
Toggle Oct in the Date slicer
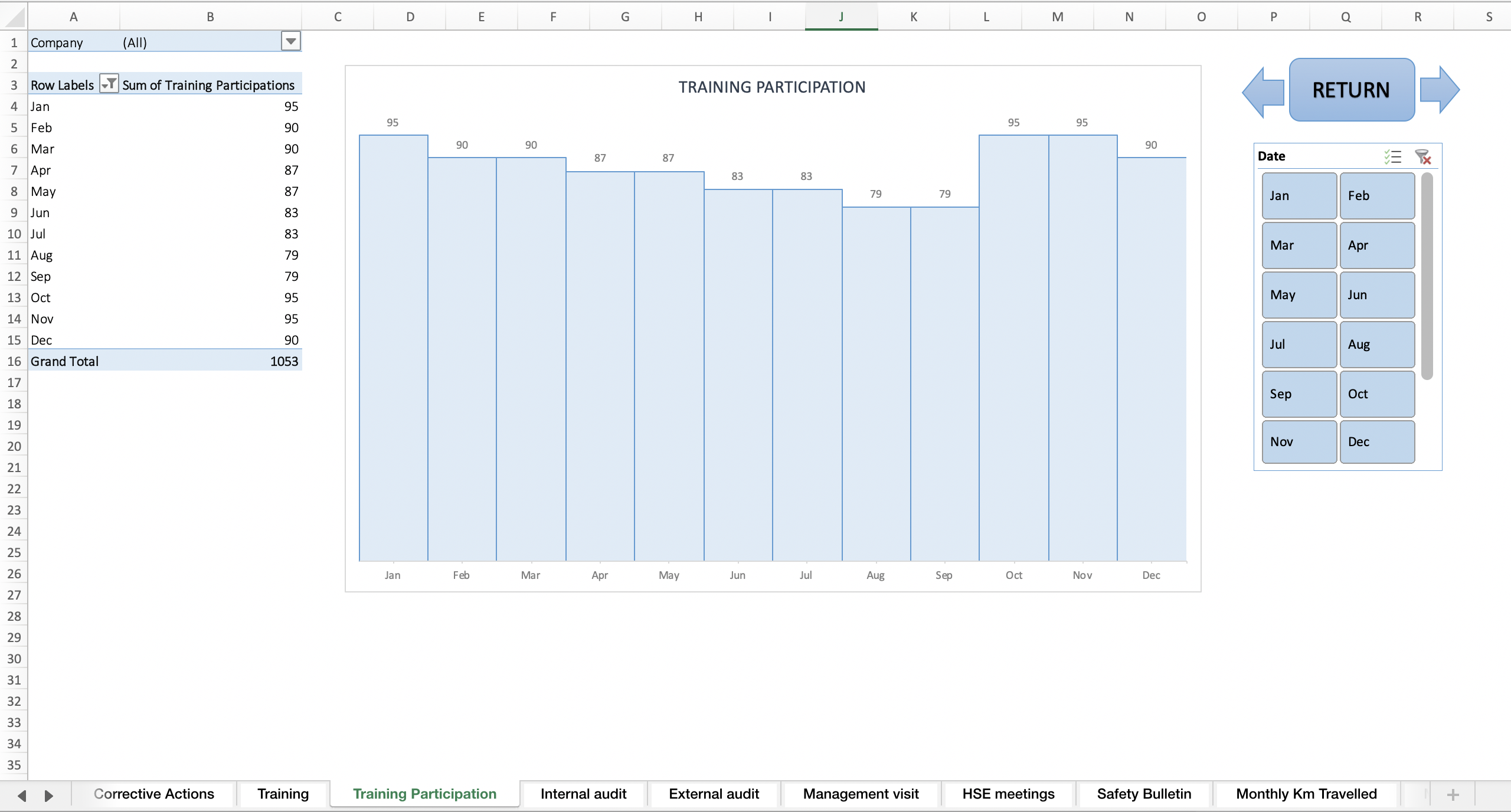point(1377,394)
